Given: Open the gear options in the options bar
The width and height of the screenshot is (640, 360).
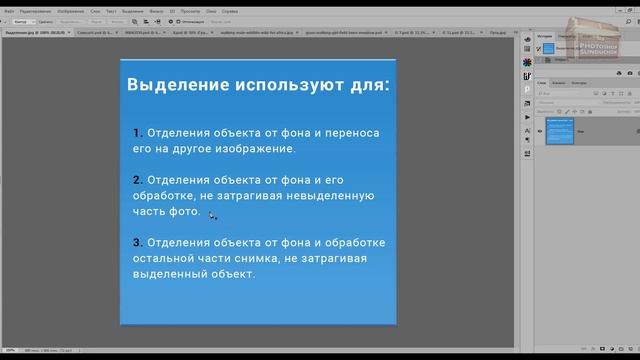Looking at the screenshot, I should (171, 22).
